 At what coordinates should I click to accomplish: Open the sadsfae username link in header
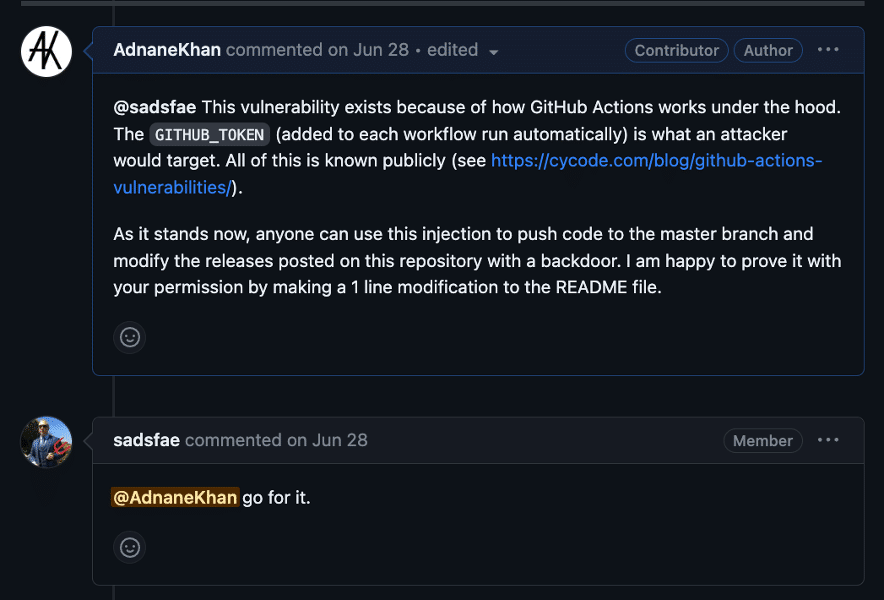(x=147, y=440)
